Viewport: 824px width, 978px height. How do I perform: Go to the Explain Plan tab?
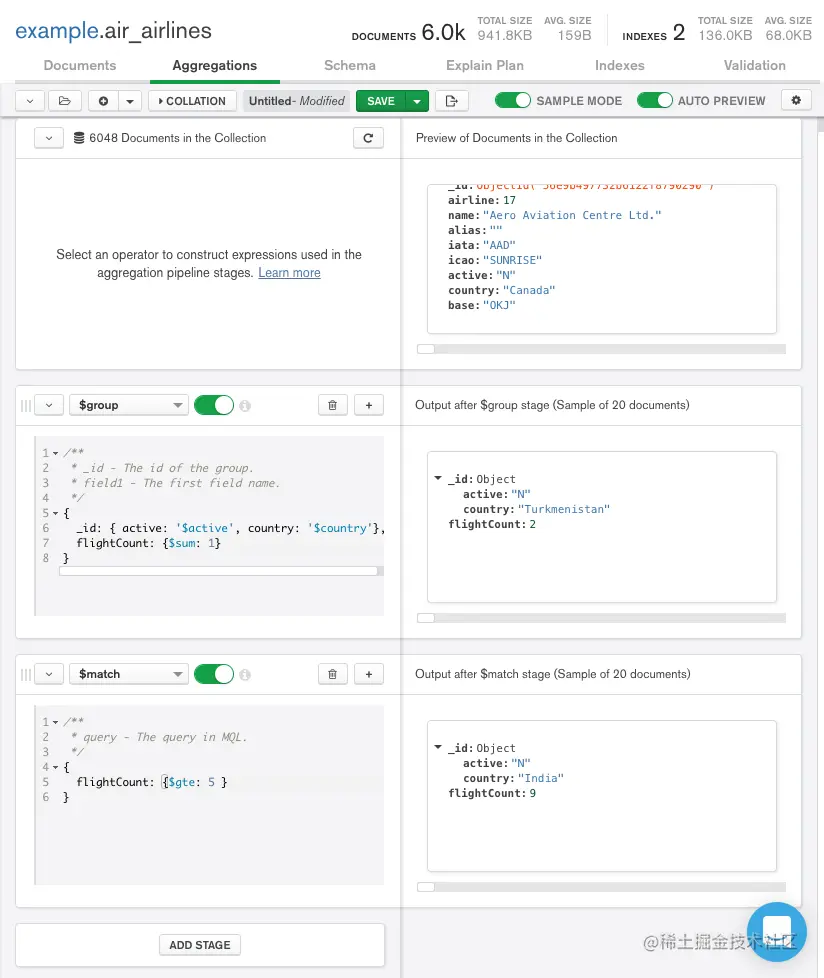point(485,65)
